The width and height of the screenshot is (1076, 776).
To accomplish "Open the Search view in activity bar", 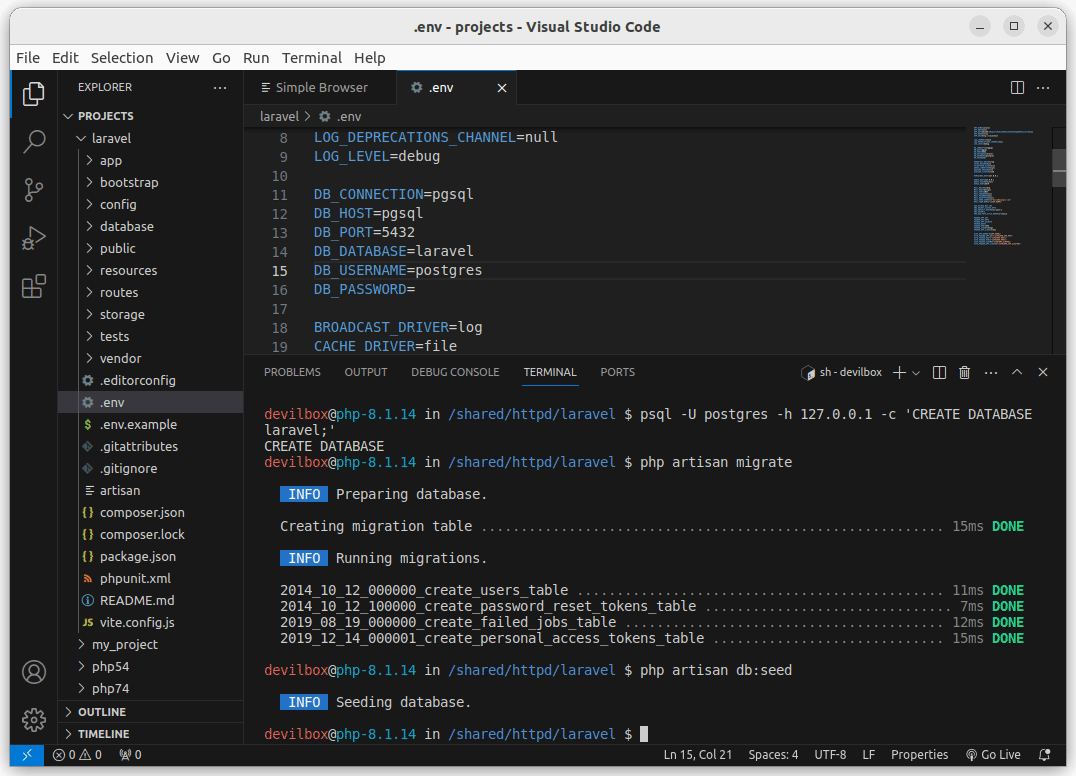I will 34,141.
